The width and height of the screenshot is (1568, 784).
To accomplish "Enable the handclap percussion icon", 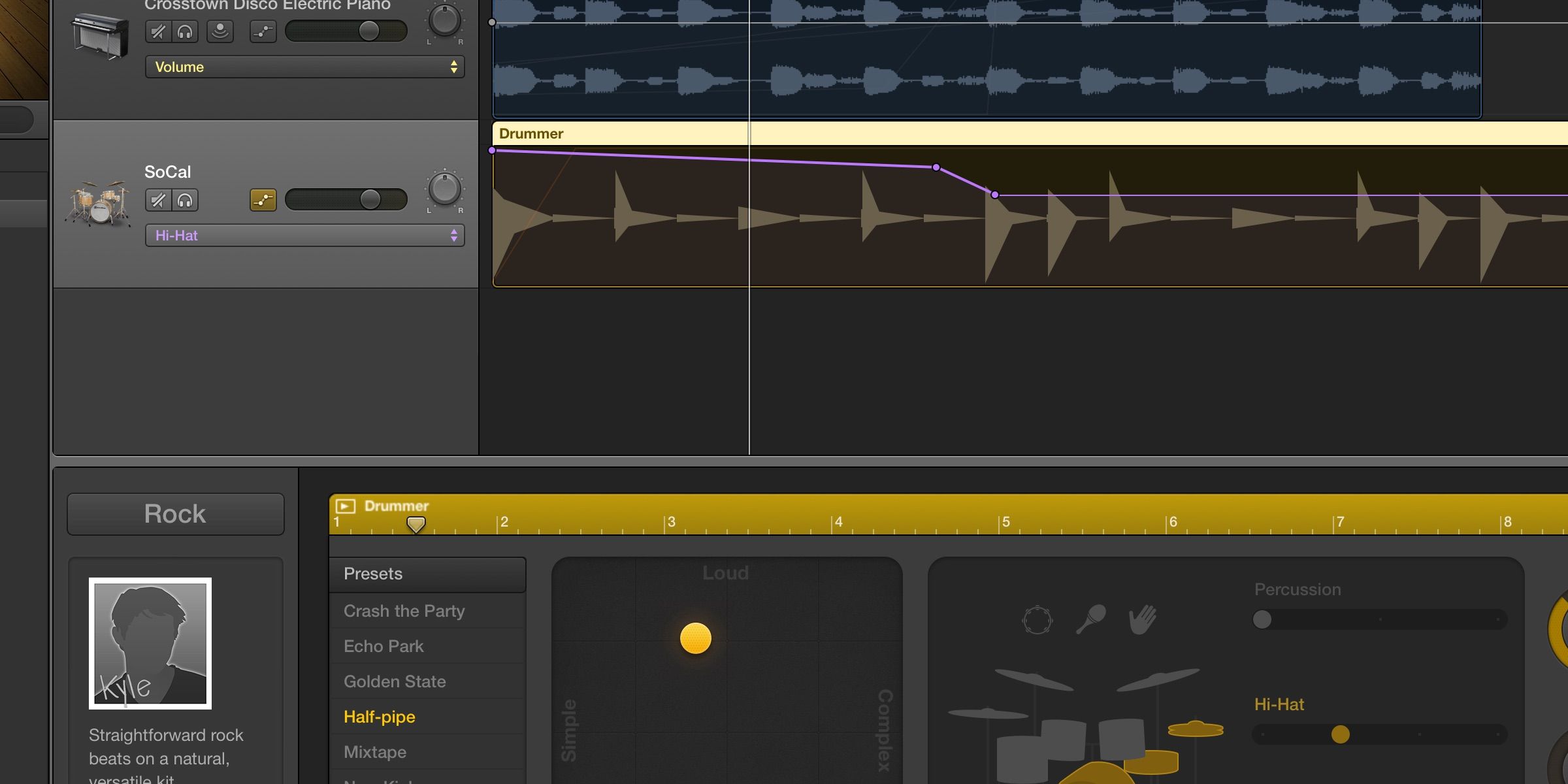I will pyautogui.click(x=1142, y=619).
